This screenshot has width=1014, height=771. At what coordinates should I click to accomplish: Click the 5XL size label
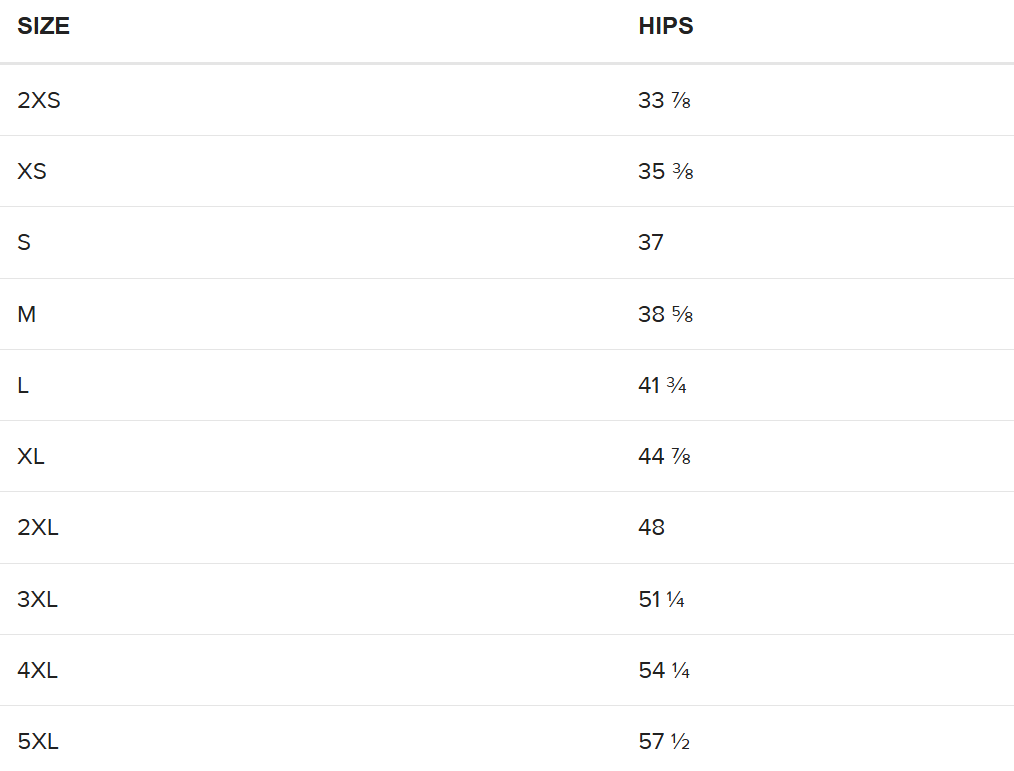(x=38, y=742)
